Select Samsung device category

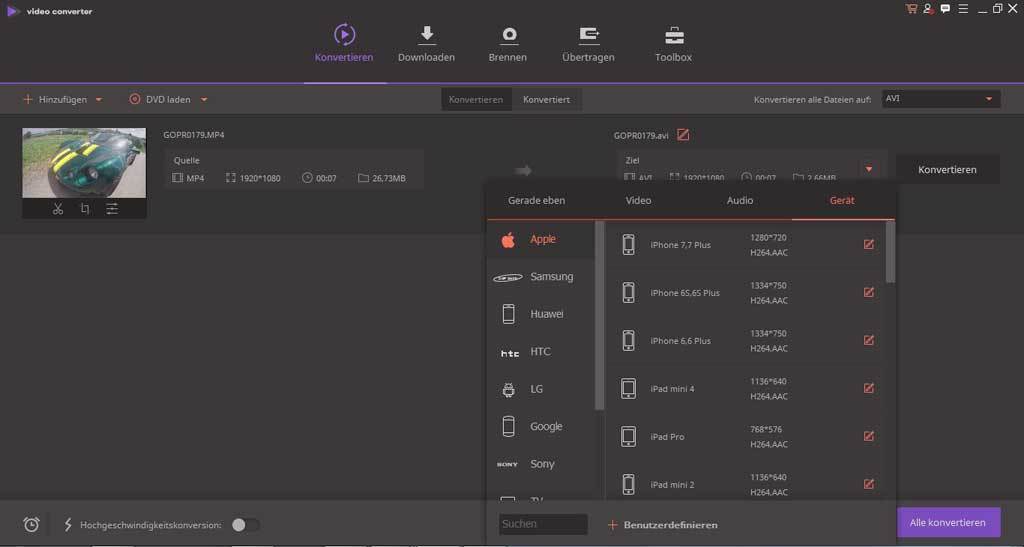(x=541, y=277)
